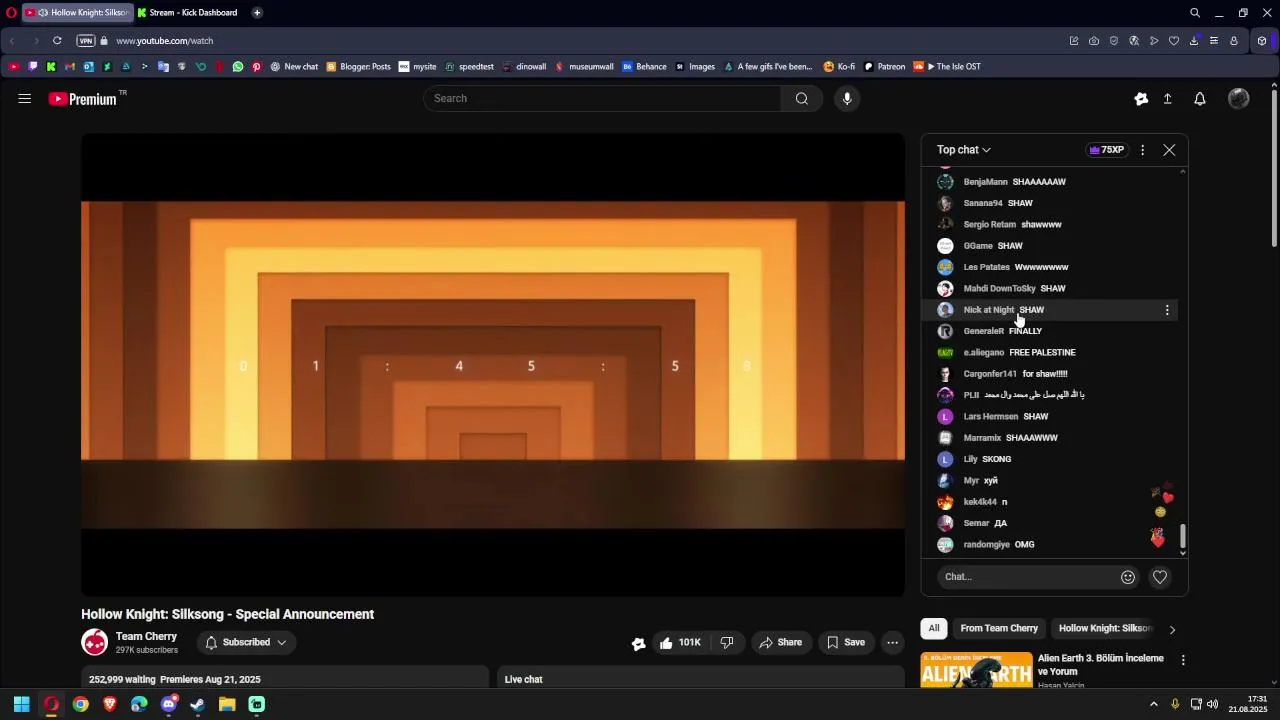Show next related filter chips arrow
The width and height of the screenshot is (1280, 720).
coord(1172,629)
